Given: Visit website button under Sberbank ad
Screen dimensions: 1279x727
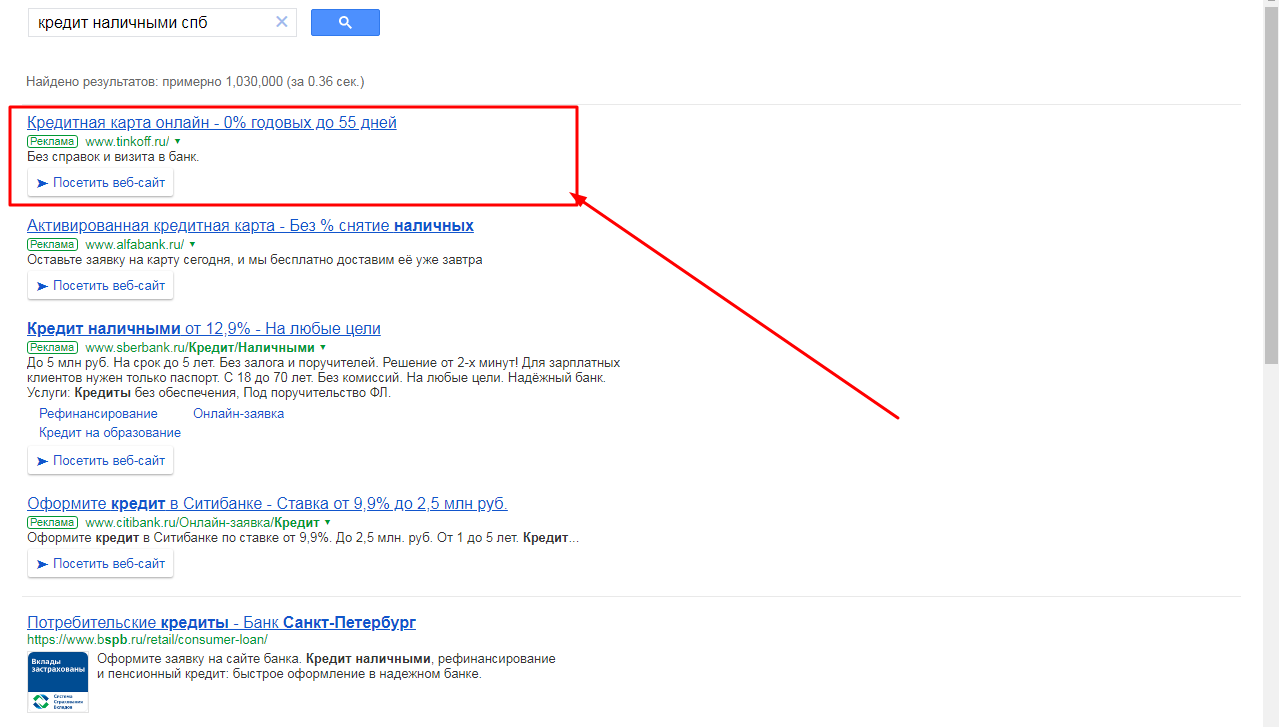Looking at the screenshot, I should coord(100,461).
